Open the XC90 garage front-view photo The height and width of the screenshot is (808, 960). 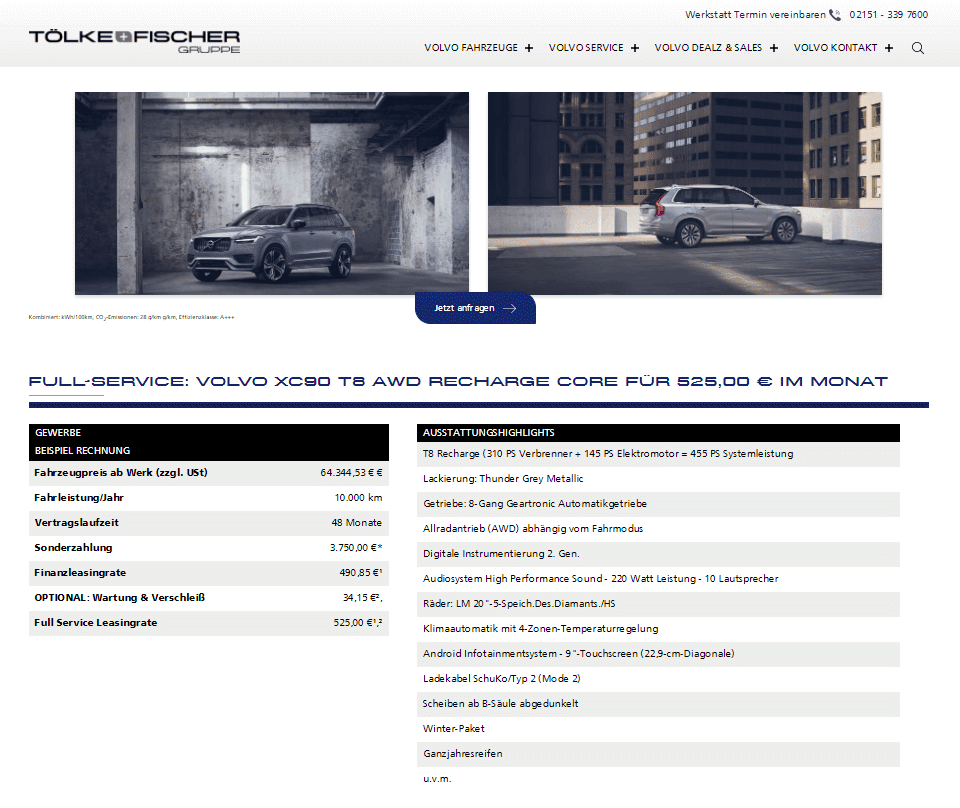pos(272,193)
